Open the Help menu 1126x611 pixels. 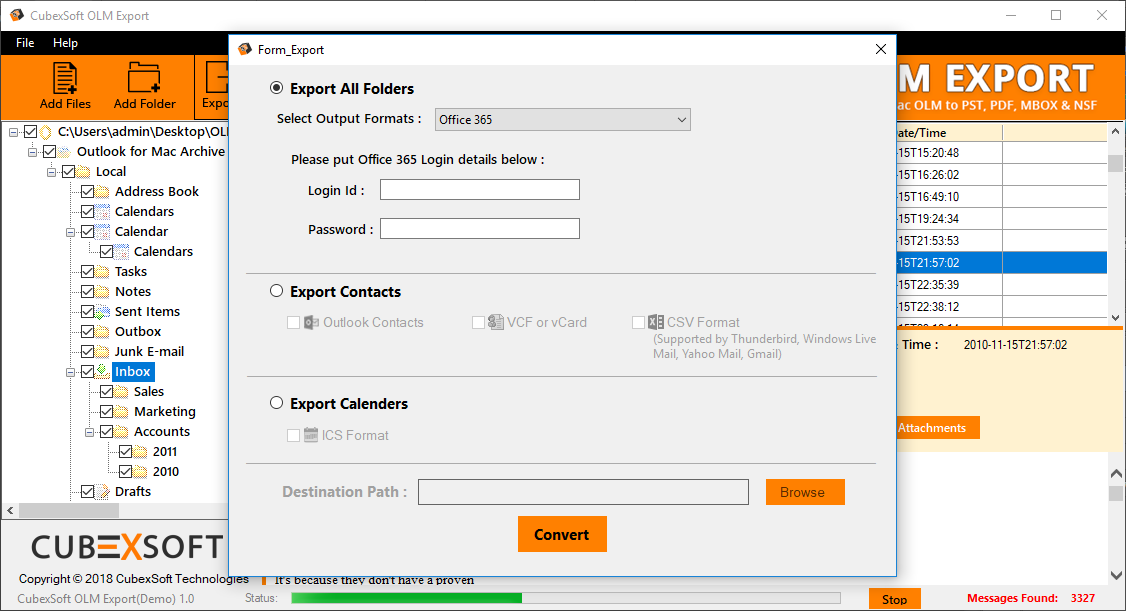[65, 43]
